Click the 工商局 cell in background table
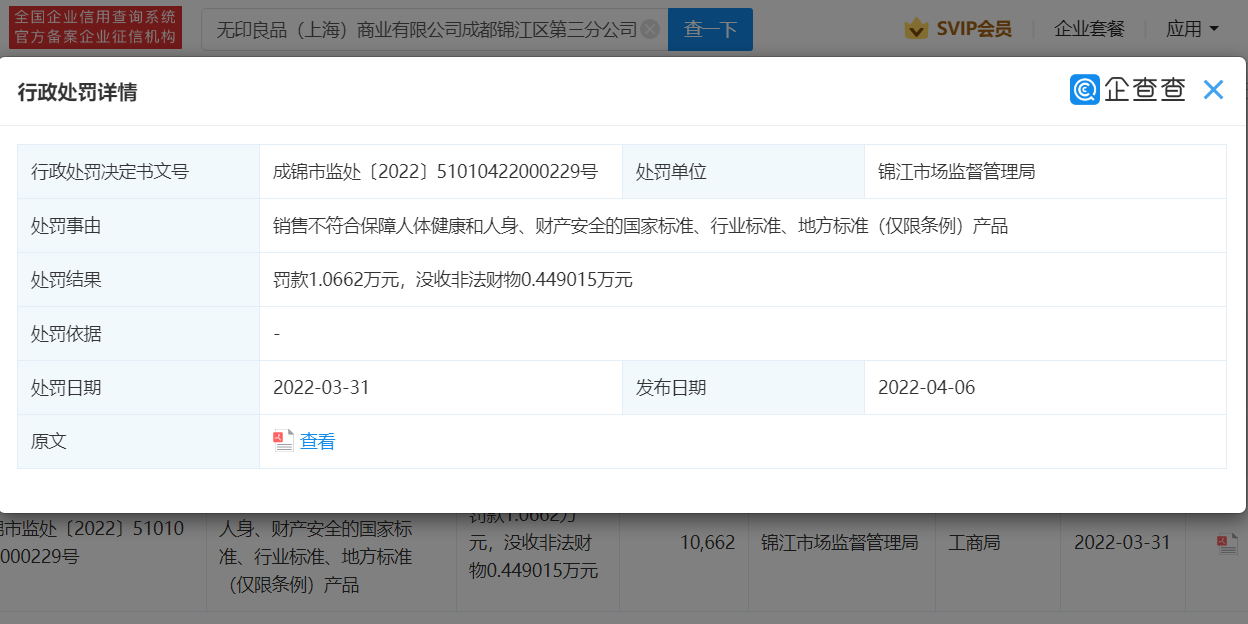This screenshot has height=624, width=1248. 974,543
